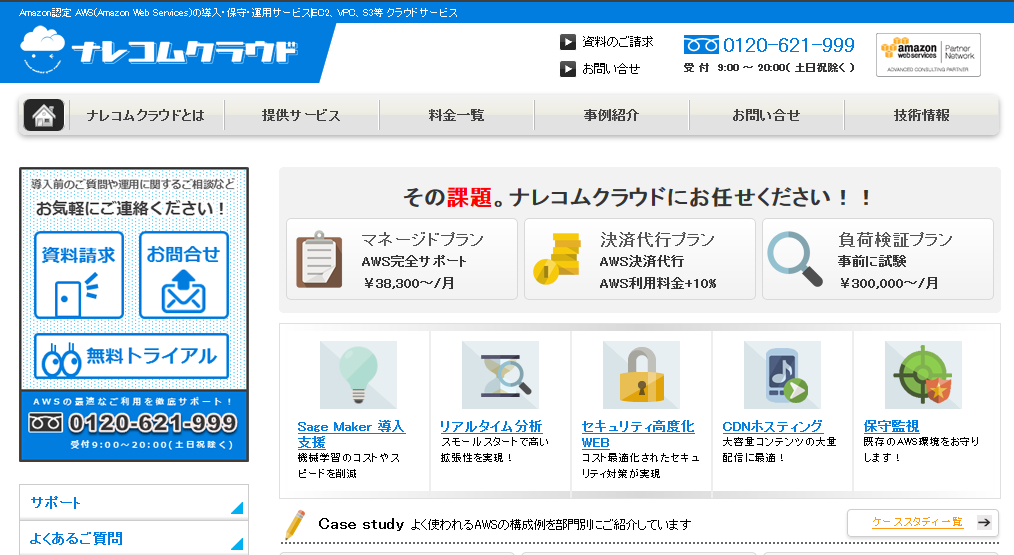Screen dimensions: 1014x555
Task: Click 資料のご請求 link in header
Action: point(618,42)
